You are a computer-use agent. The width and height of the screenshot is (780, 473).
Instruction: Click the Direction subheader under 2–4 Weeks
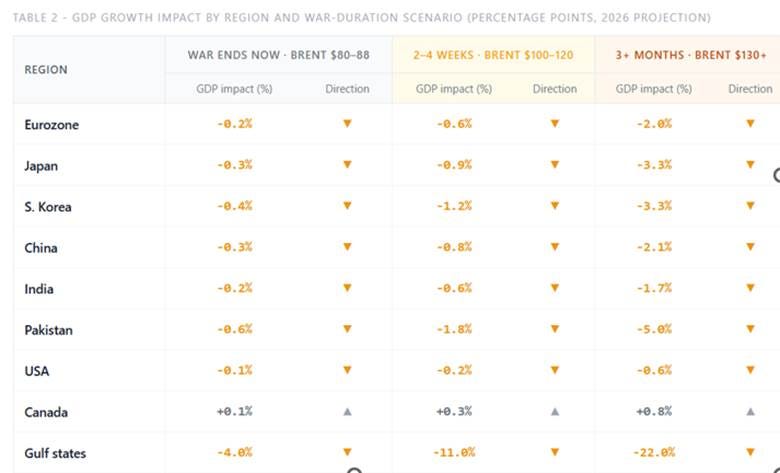coord(555,89)
